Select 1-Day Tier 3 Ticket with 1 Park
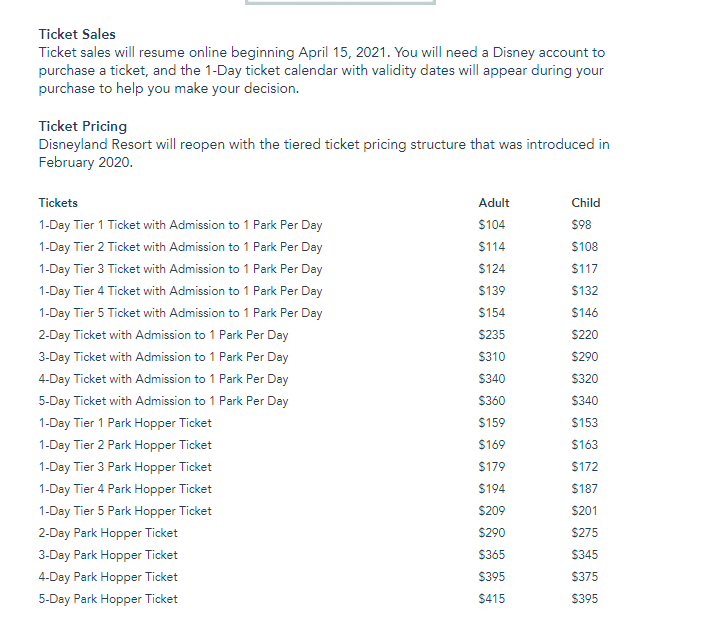The height and width of the screenshot is (623, 724). point(180,269)
